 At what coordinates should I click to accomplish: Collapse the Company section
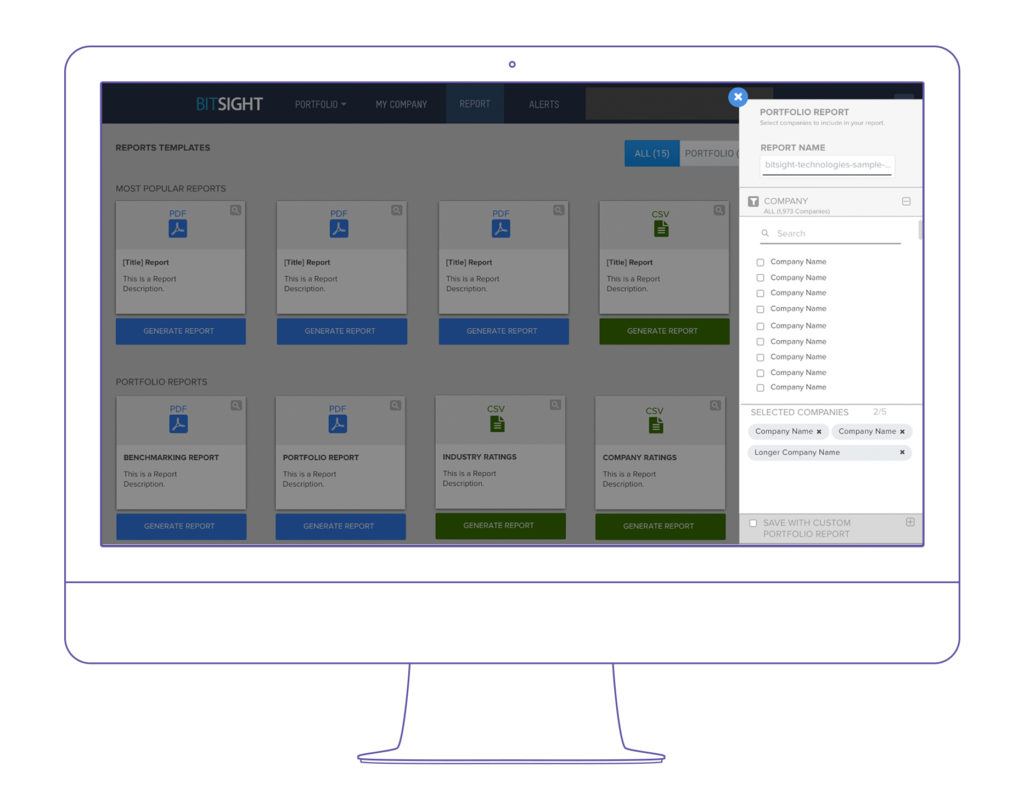point(906,201)
